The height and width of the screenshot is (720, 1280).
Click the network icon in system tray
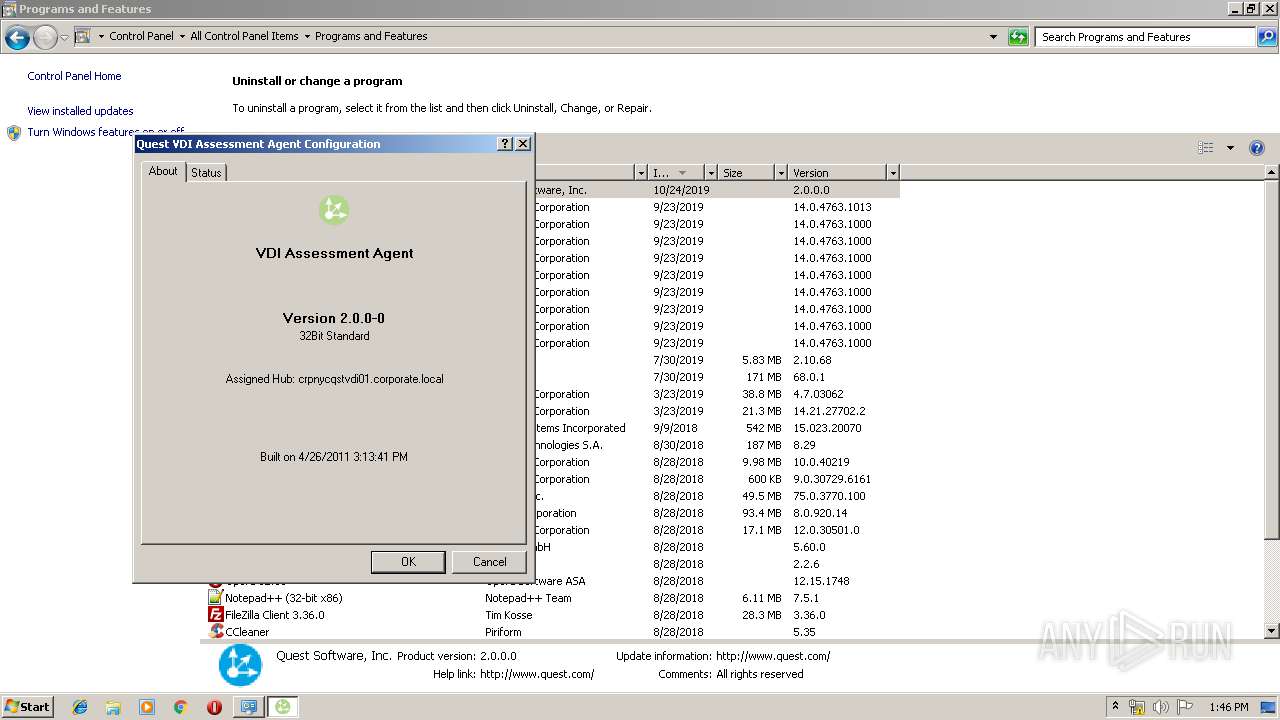point(1137,707)
